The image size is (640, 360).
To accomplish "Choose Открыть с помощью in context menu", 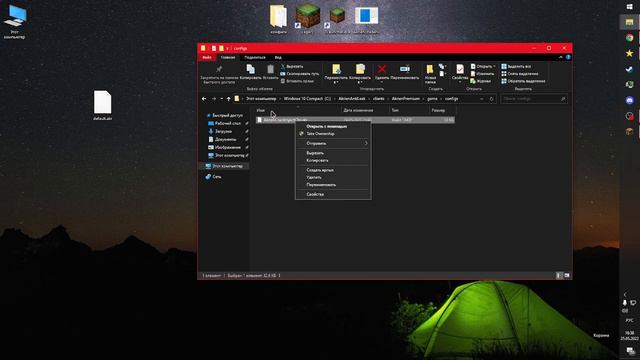I will (333, 127).
